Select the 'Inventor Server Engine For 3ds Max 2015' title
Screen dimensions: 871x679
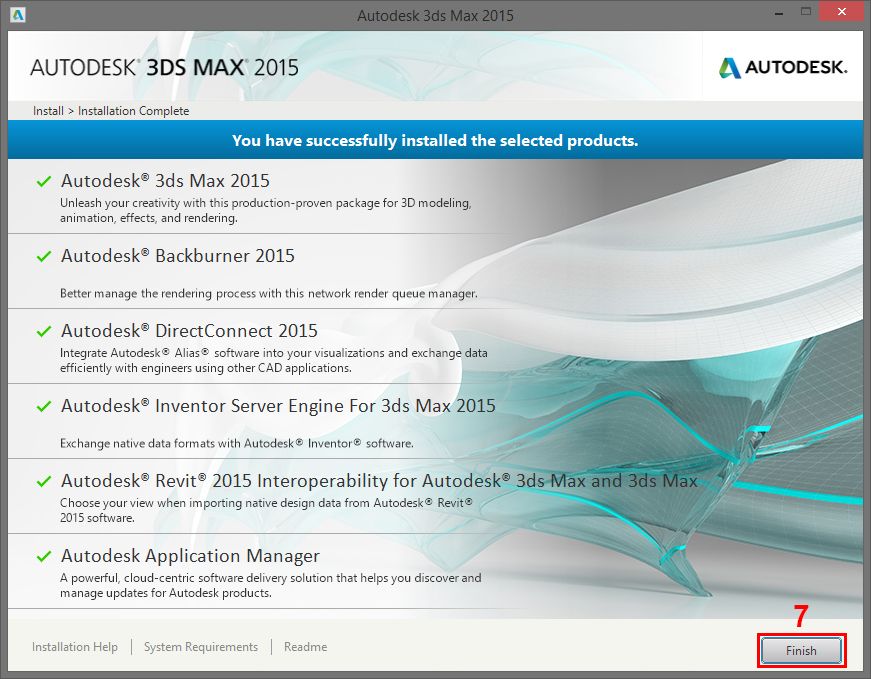278,406
